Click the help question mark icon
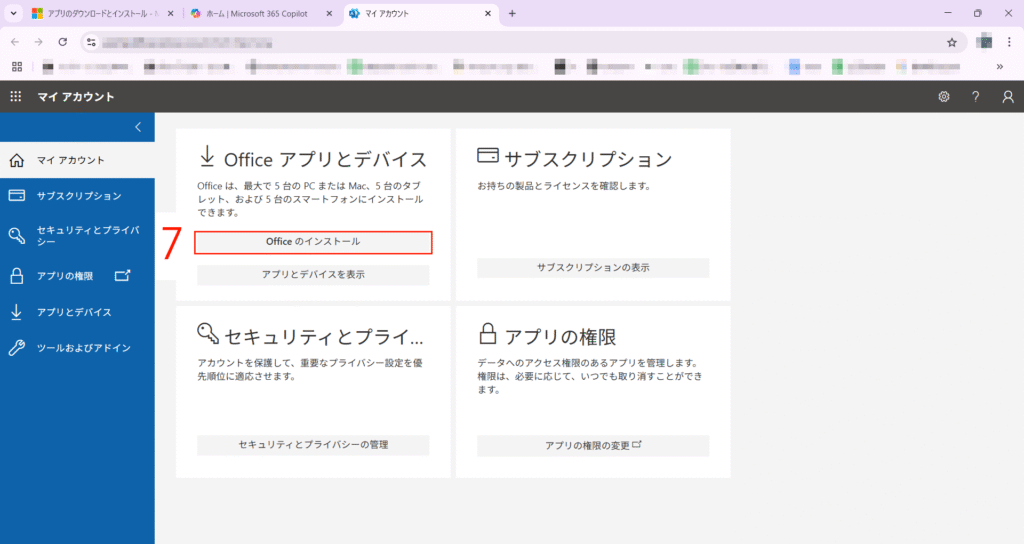1024x544 pixels. (975, 97)
